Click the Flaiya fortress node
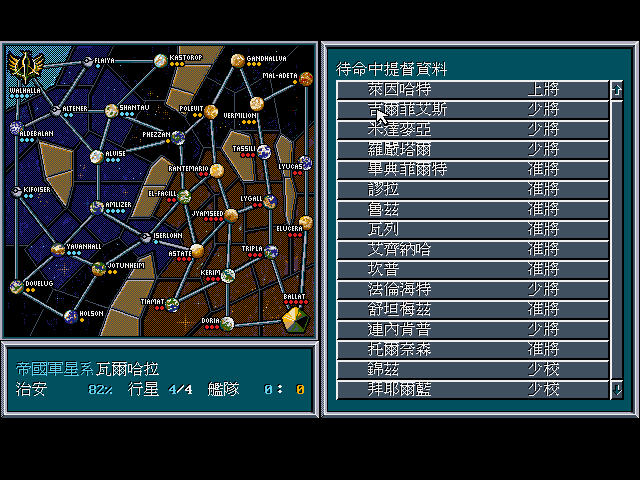The width and height of the screenshot is (640, 480). tap(87, 62)
